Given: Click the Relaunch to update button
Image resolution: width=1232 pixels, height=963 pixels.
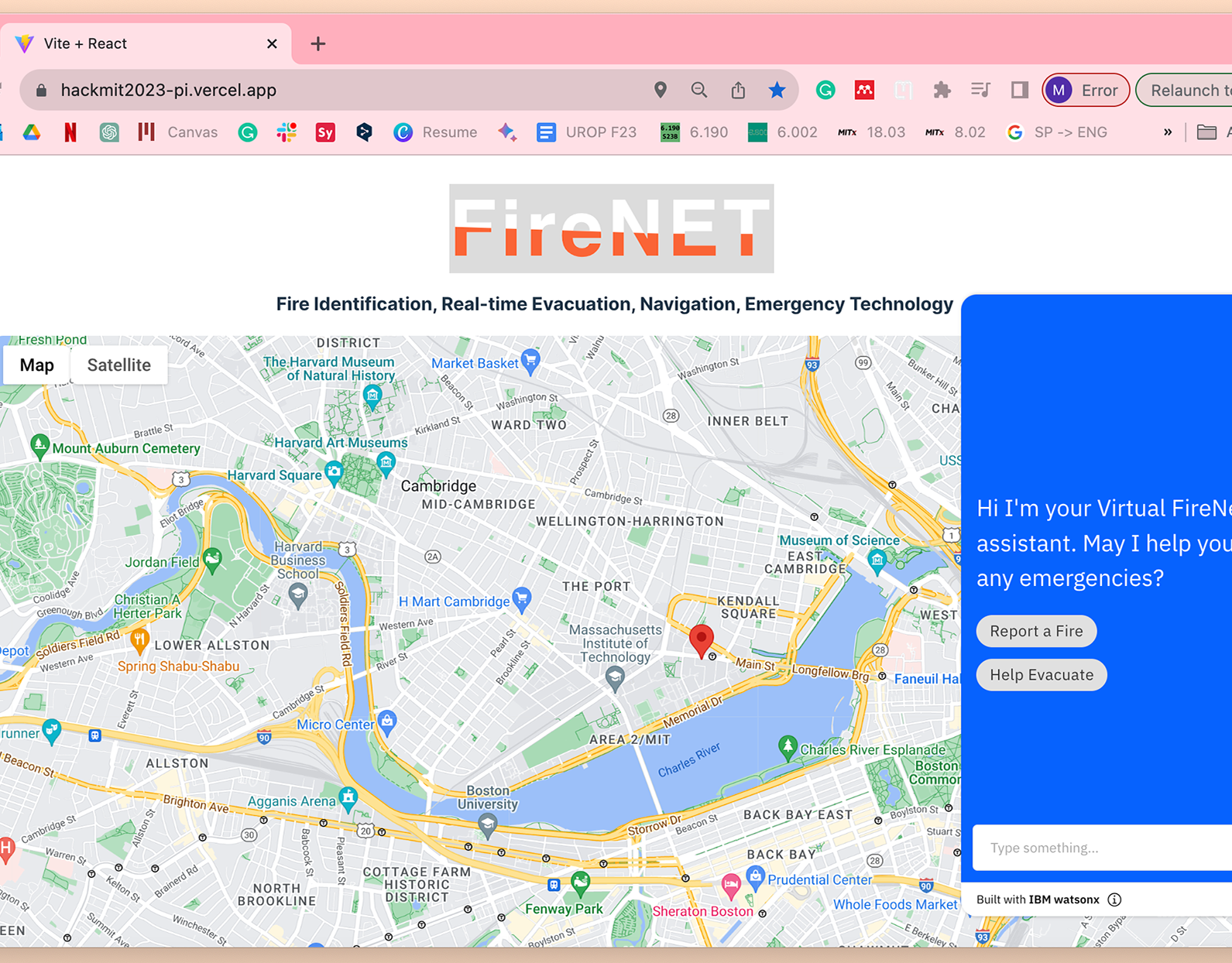Looking at the screenshot, I should pyautogui.click(x=1184, y=91).
